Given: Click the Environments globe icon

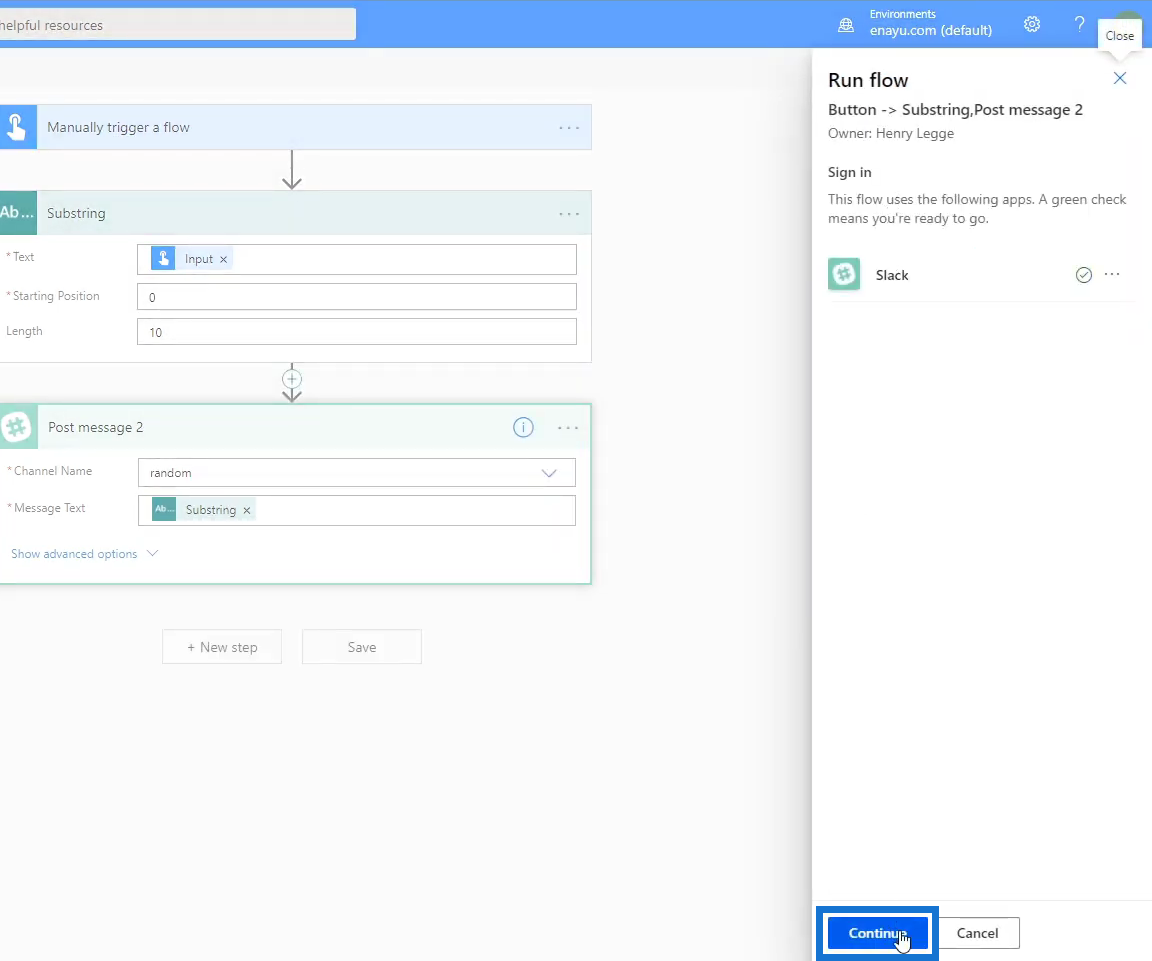Looking at the screenshot, I should pos(846,26).
